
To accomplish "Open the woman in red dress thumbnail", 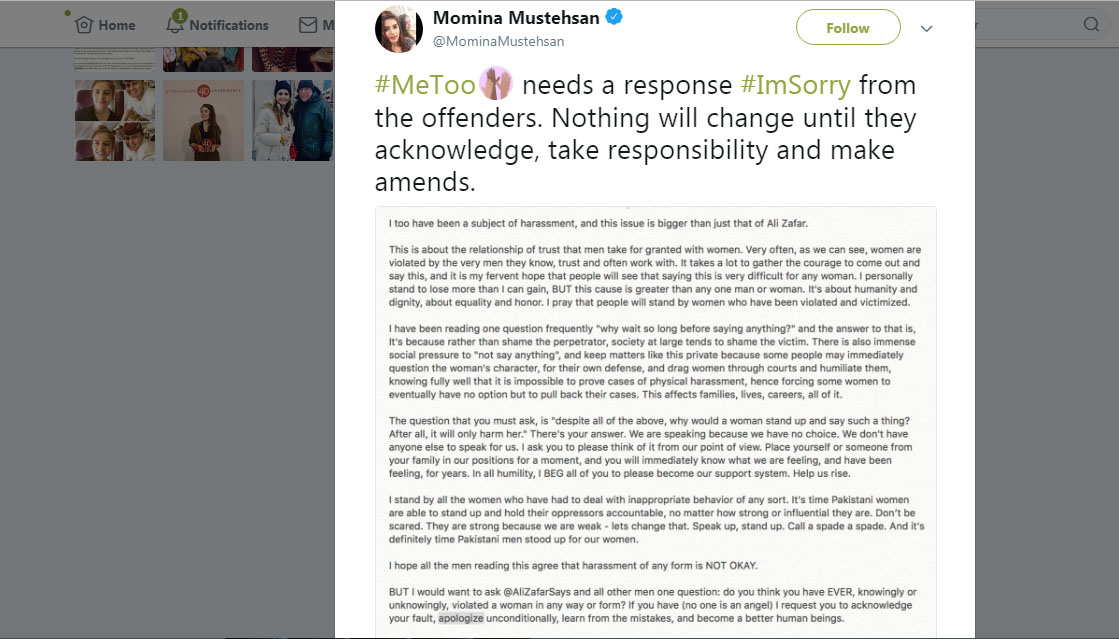I will click(x=203, y=120).
